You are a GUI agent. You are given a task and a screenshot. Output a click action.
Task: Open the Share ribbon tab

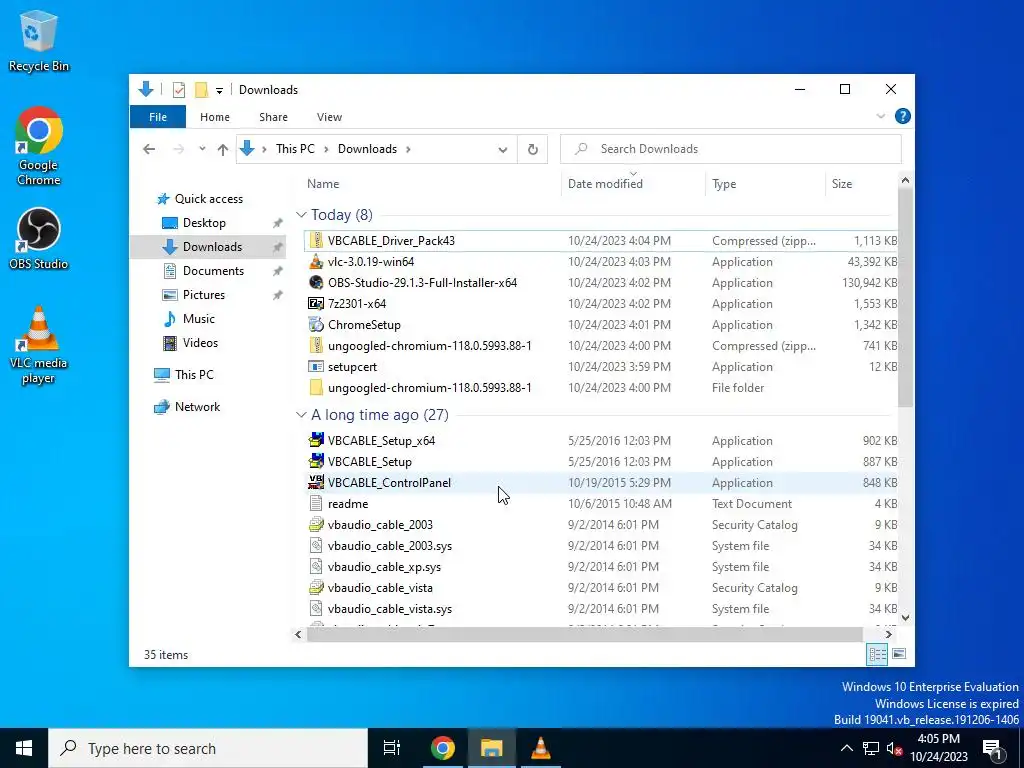(x=273, y=117)
